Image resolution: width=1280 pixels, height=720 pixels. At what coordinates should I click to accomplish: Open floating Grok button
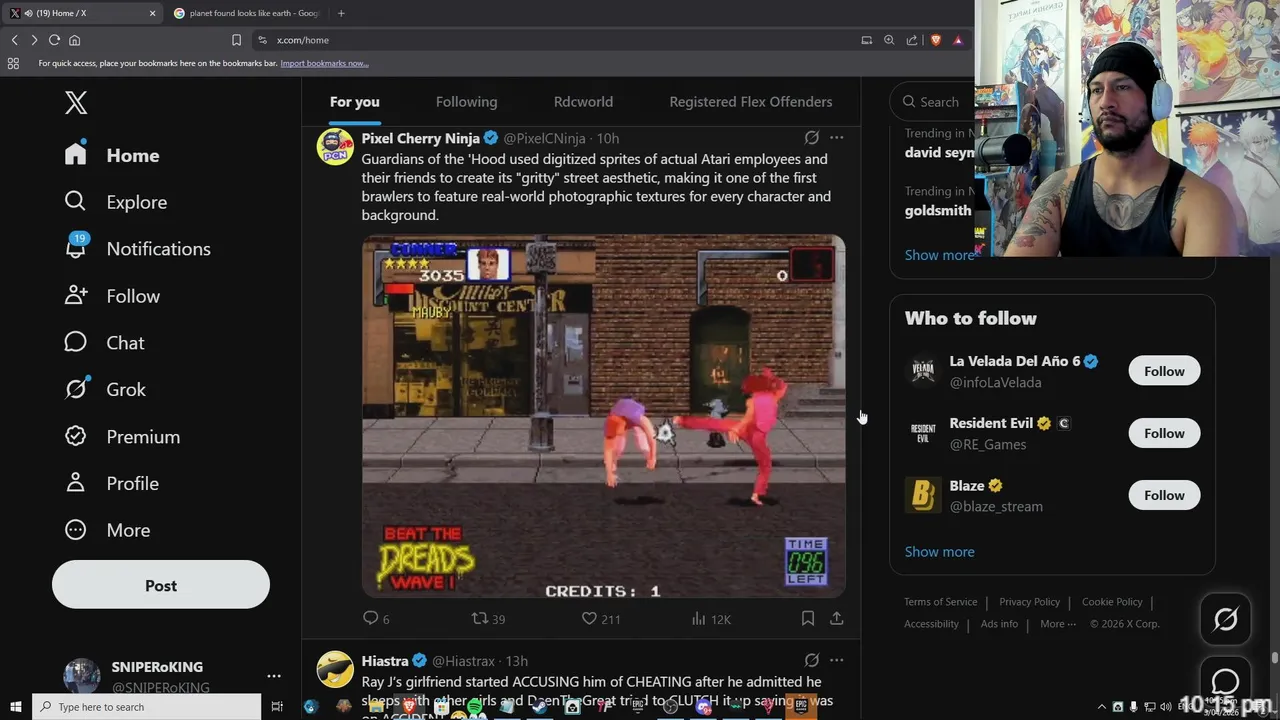tap(1225, 620)
